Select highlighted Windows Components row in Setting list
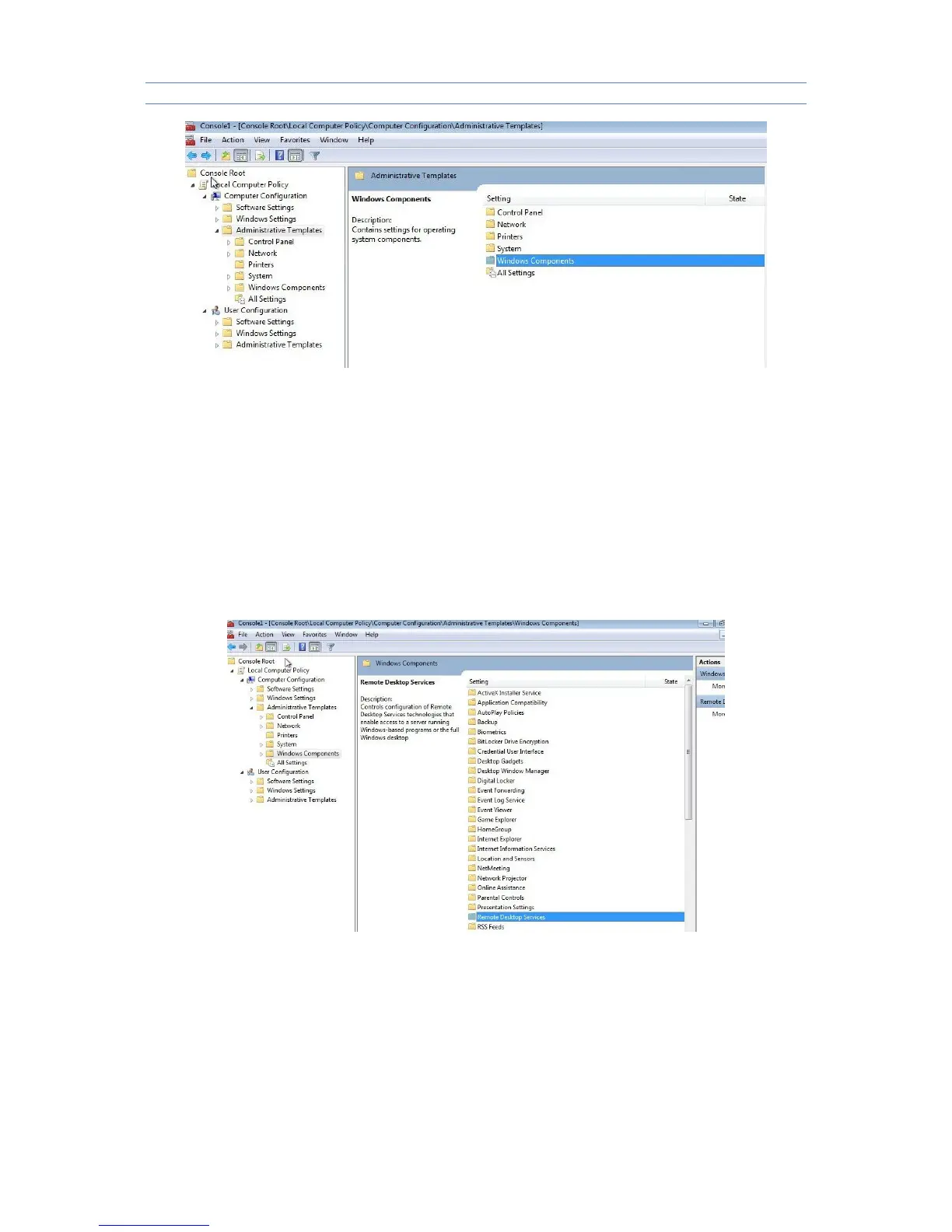 pyautogui.click(x=625, y=261)
